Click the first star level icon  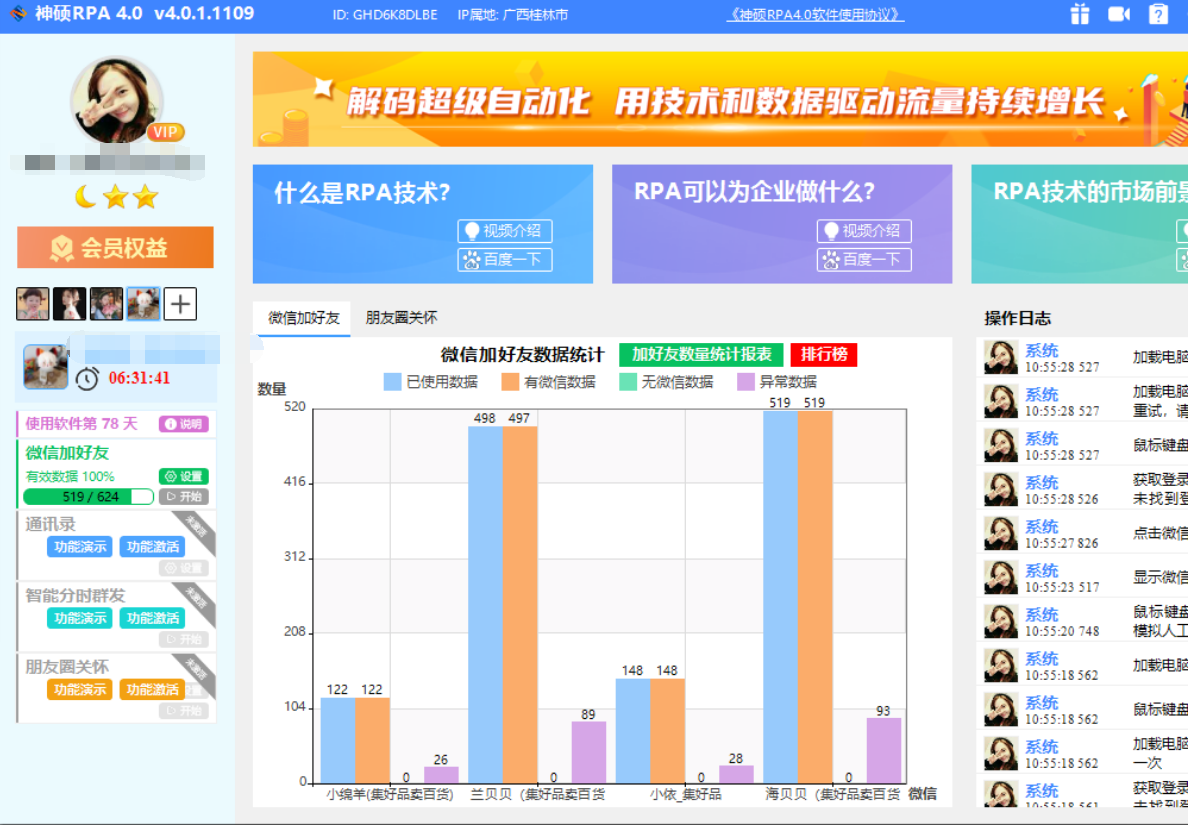tap(115, 197)
